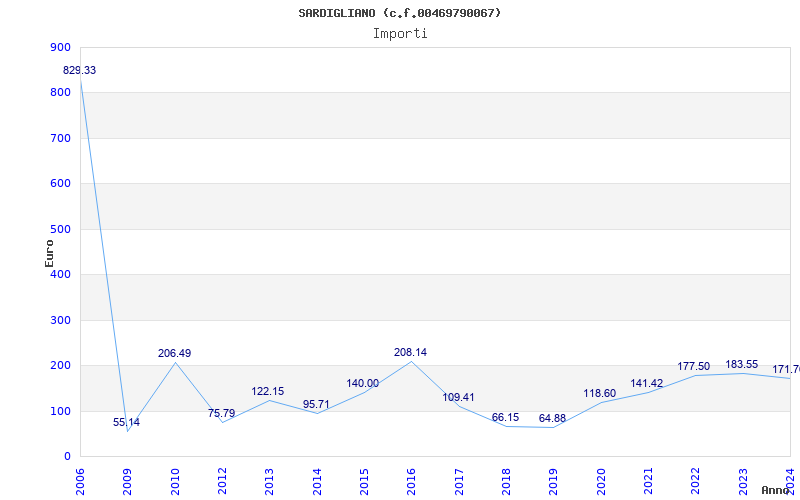Viewport: 800px width, 500px height.
Task: Click x-axis year label 2015
Action: click(x=364, y=481)
